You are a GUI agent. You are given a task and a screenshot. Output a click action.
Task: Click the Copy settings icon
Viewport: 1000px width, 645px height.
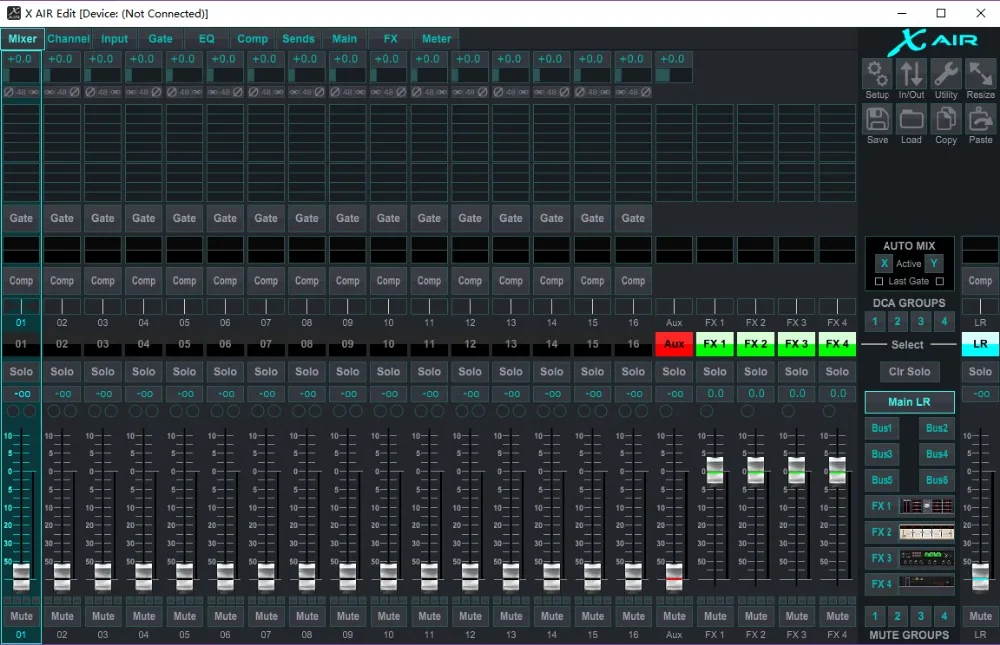tap(946, 119)
